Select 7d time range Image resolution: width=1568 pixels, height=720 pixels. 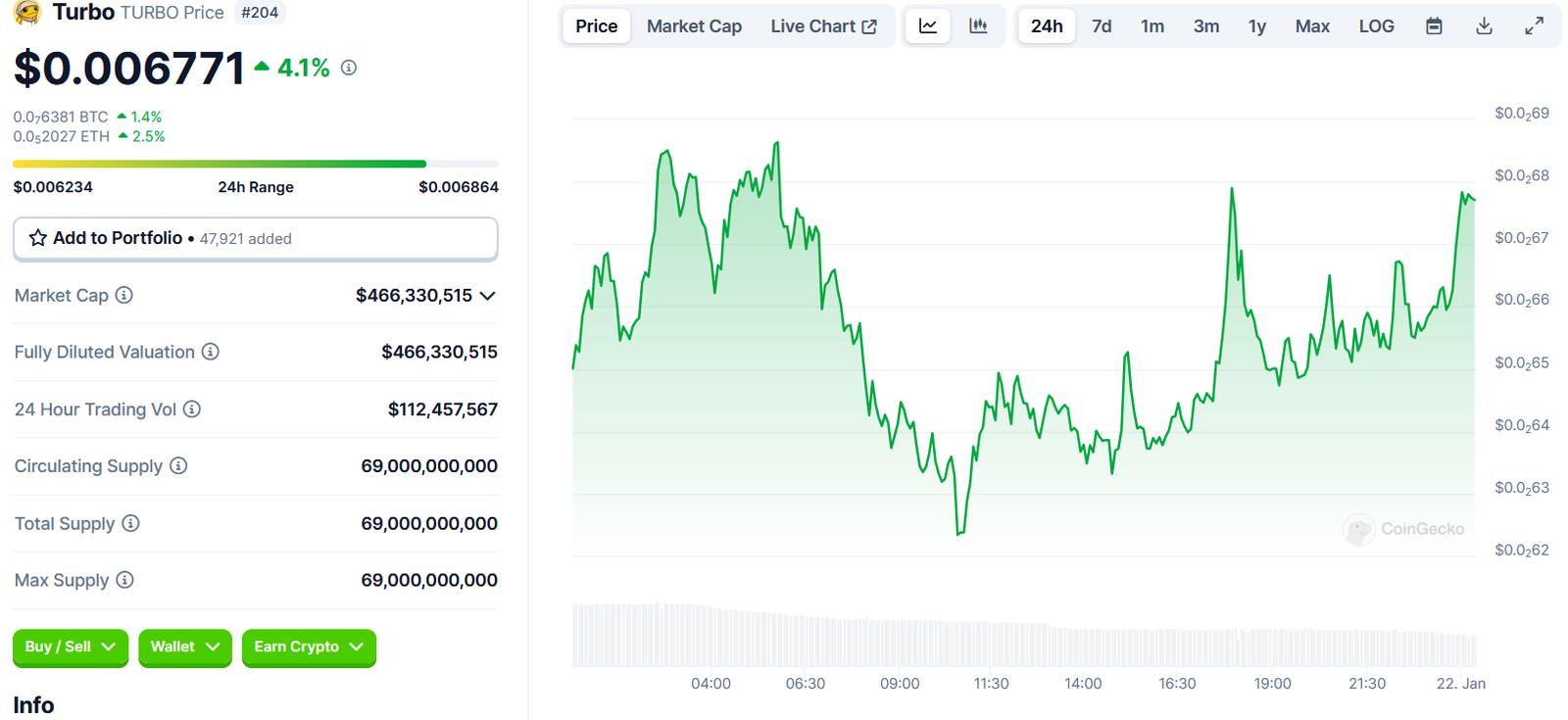(x=1102, y=26)
